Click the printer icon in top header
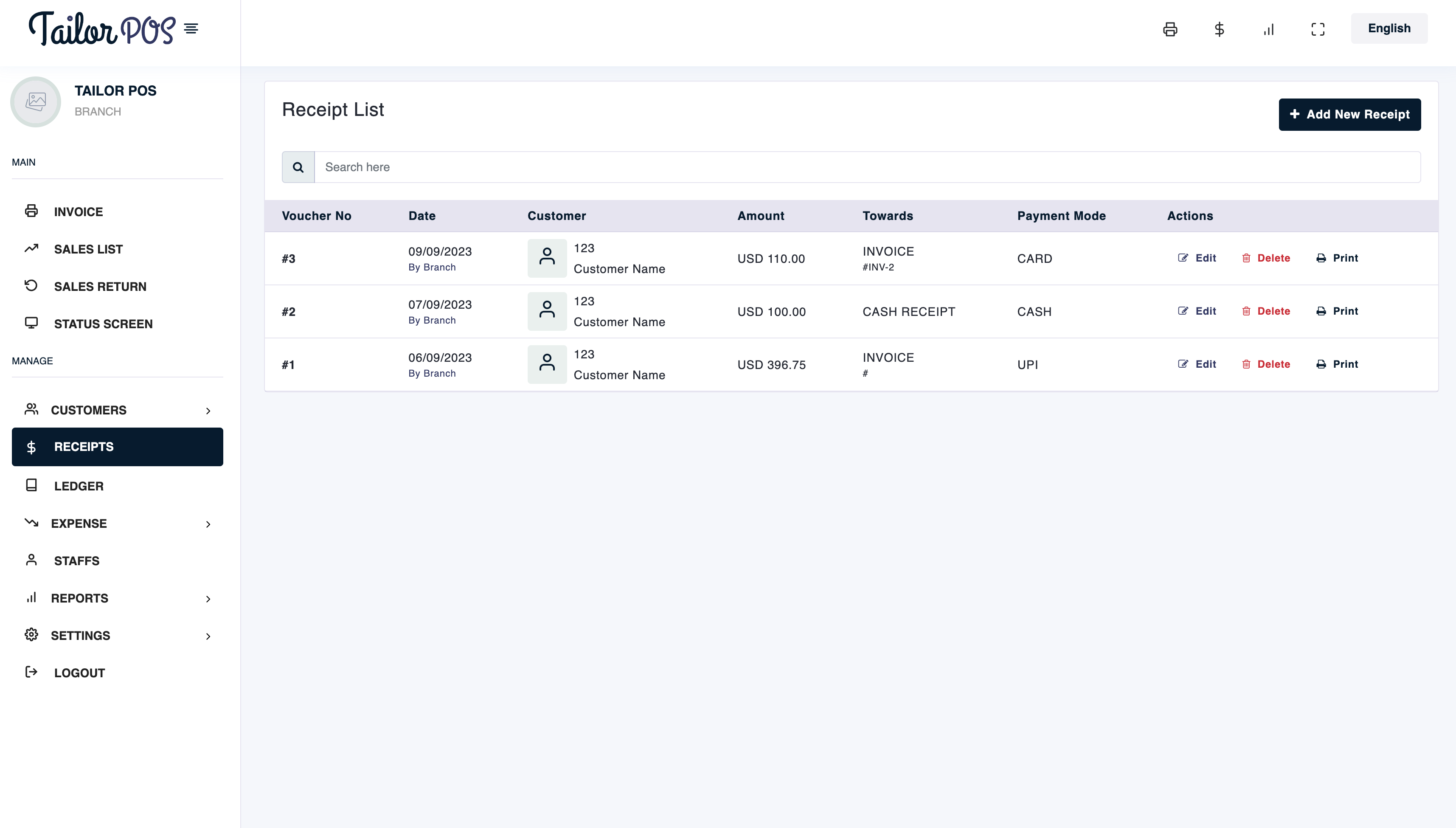The width and height of the screenshot is (1456, 828). 1169,29
